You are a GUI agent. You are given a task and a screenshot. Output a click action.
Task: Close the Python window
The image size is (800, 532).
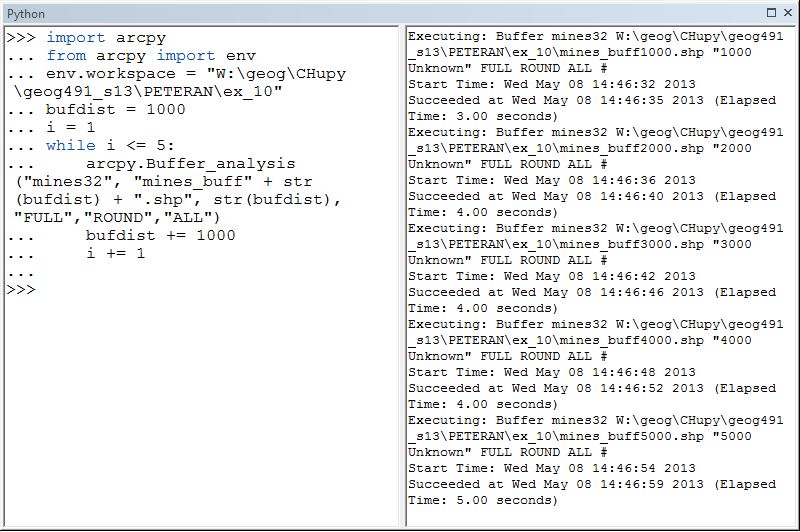788,13
